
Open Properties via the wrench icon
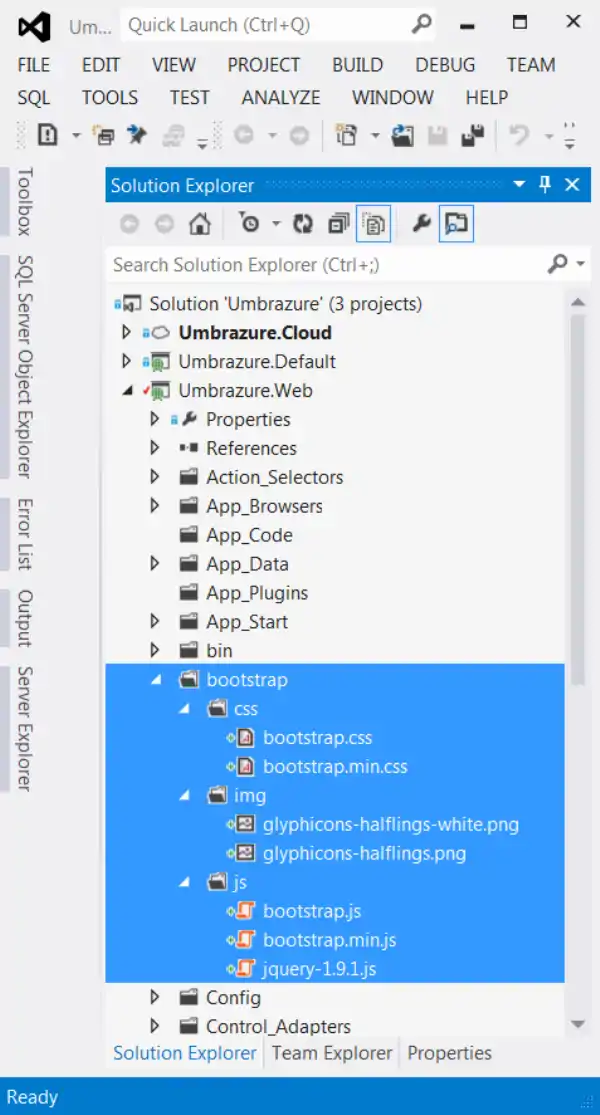(422, 225)
